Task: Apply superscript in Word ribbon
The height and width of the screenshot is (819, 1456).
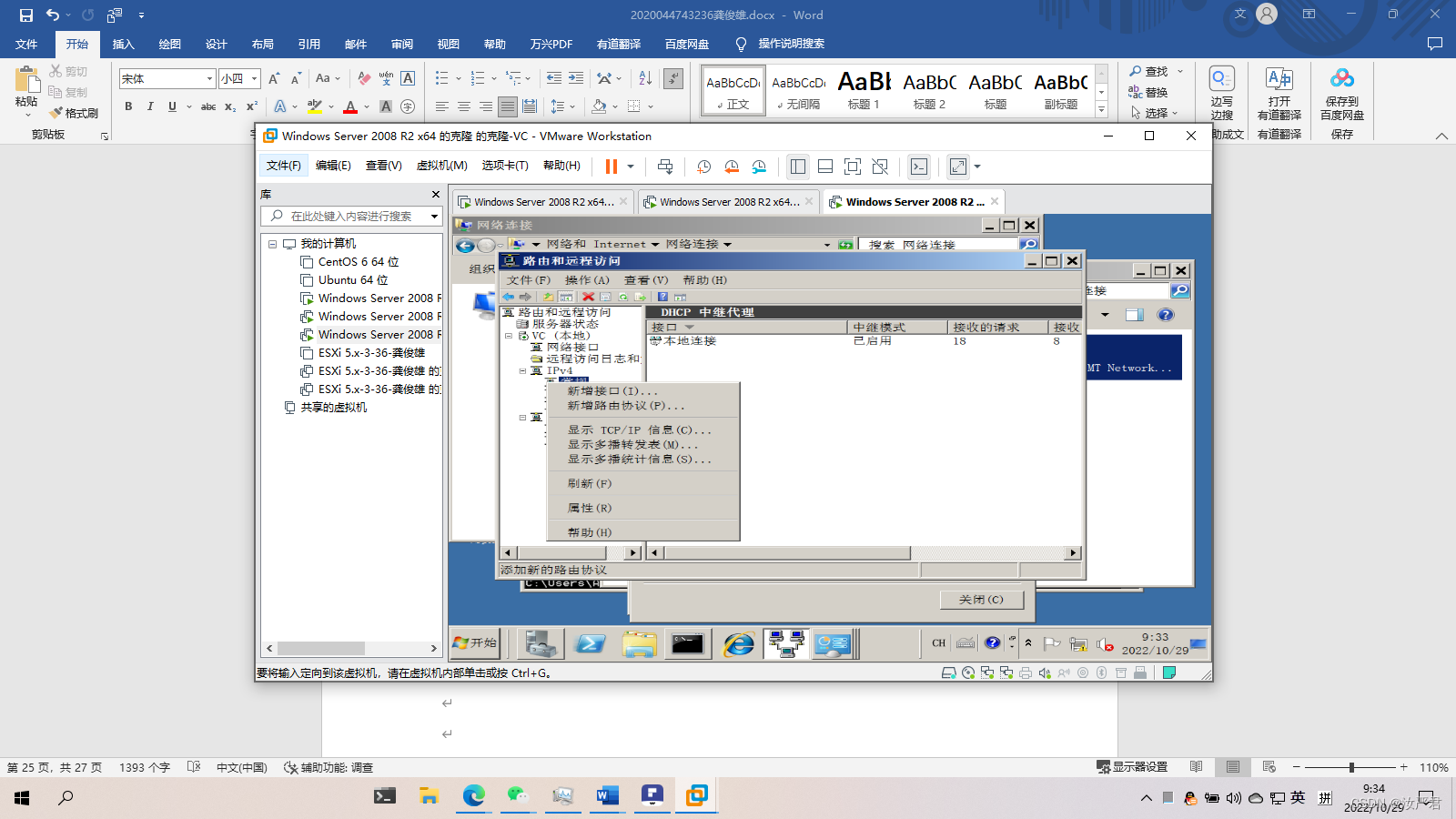Action: pos(252,106)
